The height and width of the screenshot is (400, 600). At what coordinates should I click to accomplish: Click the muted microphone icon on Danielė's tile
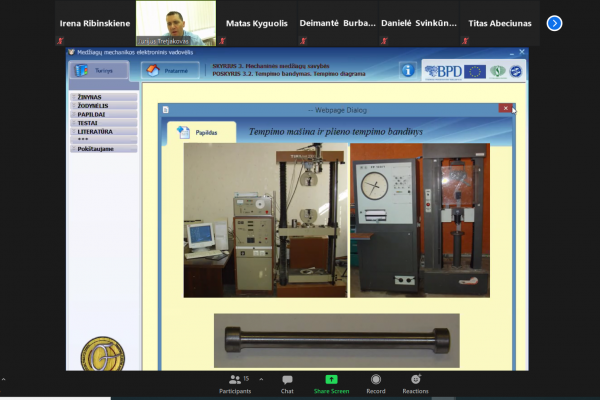coord(384,41)
